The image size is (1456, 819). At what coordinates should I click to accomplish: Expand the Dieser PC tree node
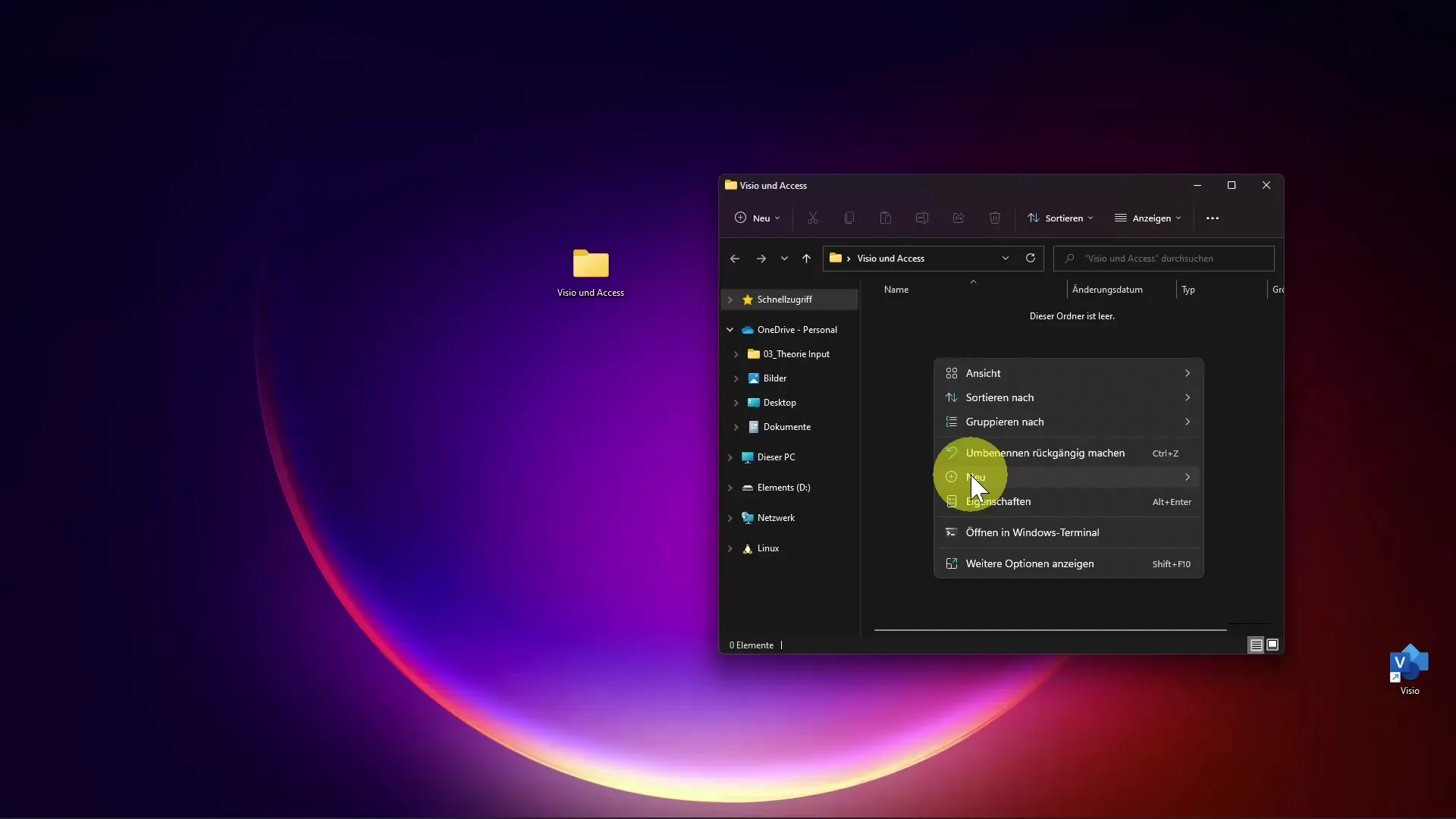coord(730,457)
